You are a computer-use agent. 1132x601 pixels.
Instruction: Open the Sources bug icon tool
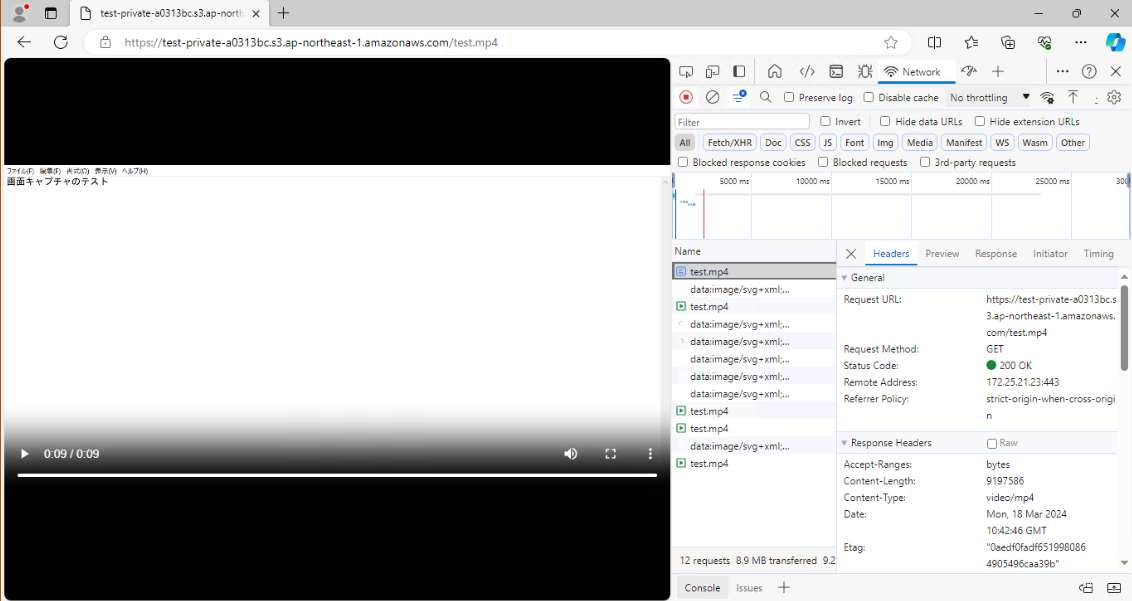click(x=865, y=72)
